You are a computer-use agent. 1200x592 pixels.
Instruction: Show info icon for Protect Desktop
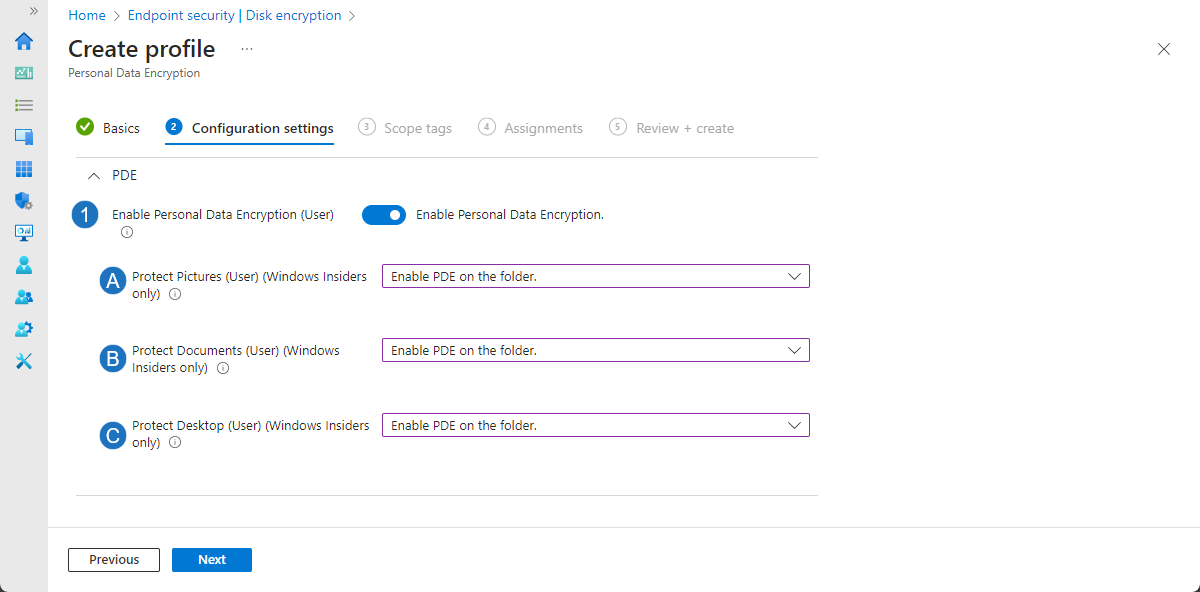click(x=175, y=442)
